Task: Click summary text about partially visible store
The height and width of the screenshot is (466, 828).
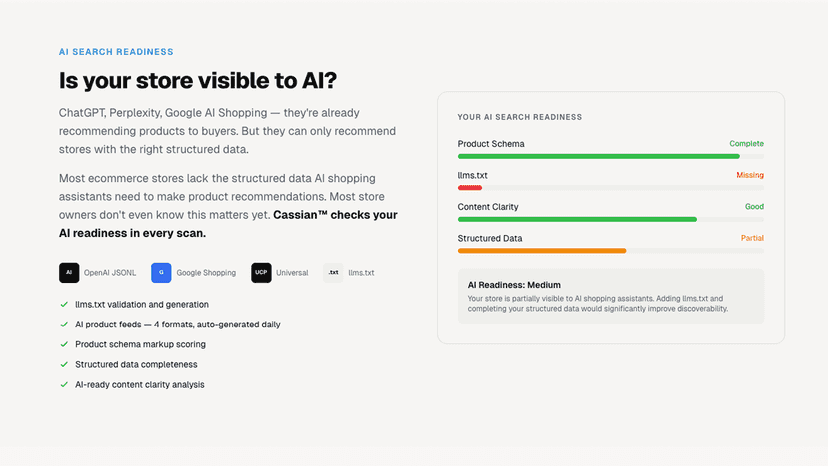Action: 598,304
